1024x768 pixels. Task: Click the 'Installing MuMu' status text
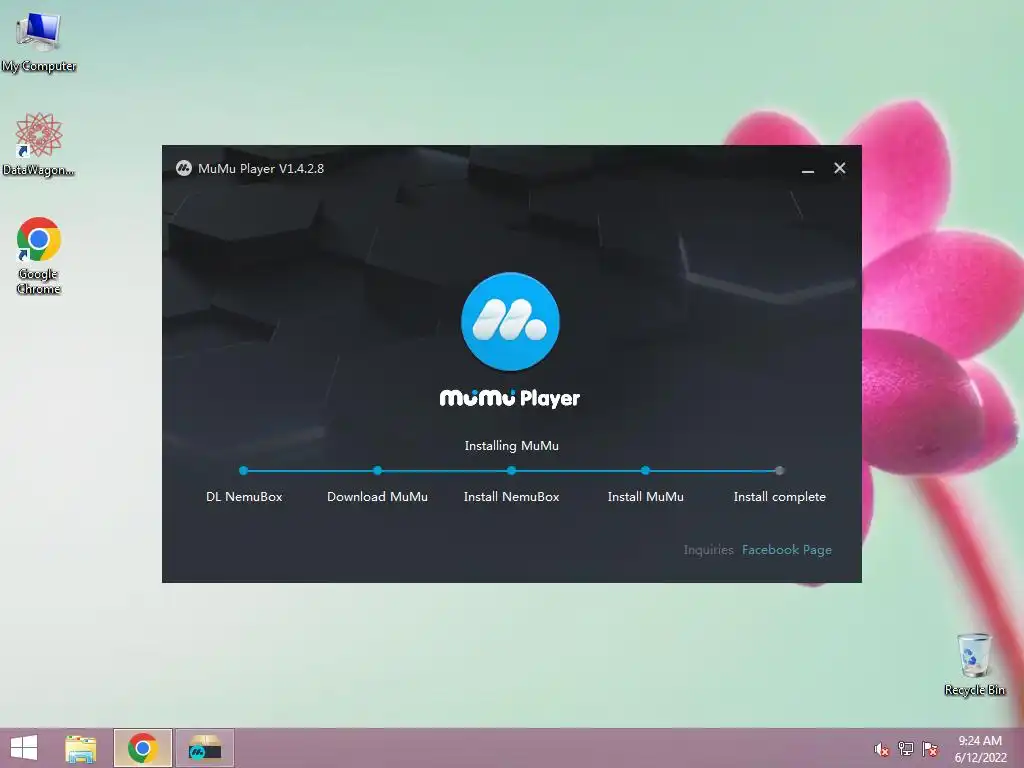pos(511,446)
